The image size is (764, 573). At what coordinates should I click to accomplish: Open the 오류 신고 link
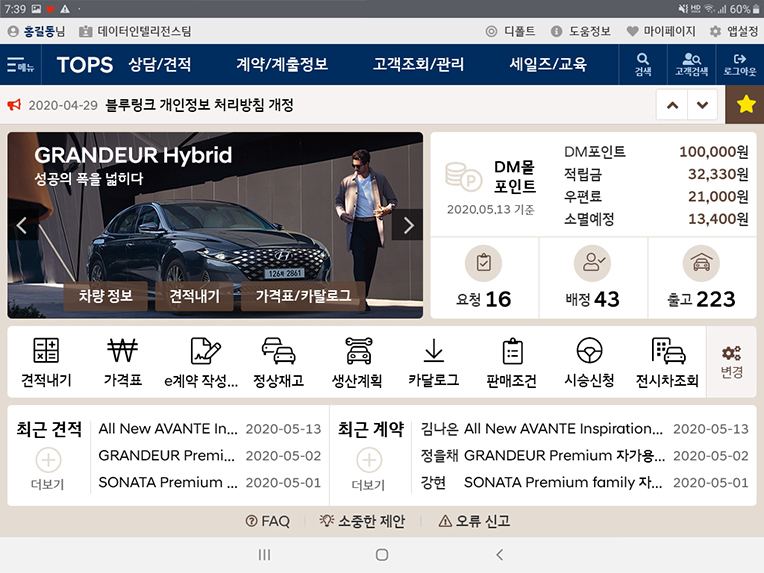tap(474, 521)
